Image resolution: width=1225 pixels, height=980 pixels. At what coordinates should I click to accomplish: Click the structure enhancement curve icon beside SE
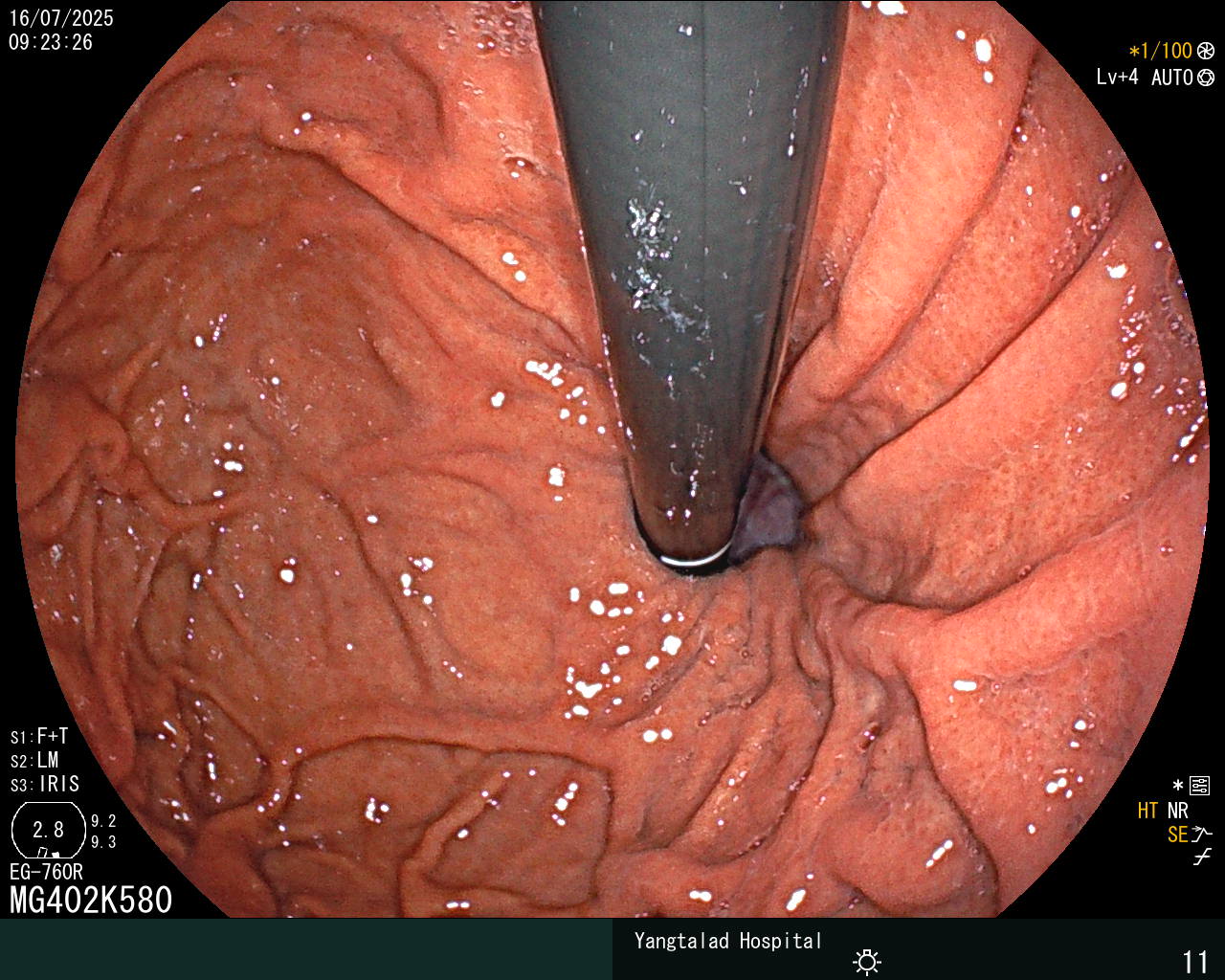pos(1202,835)
